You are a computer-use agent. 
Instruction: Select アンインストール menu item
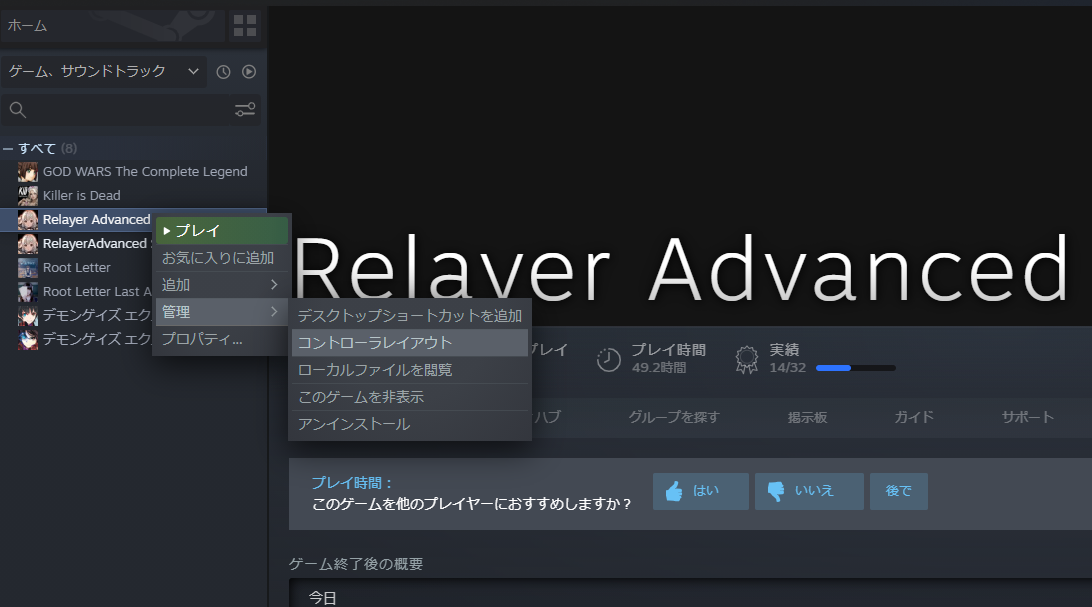coord(410,424)
